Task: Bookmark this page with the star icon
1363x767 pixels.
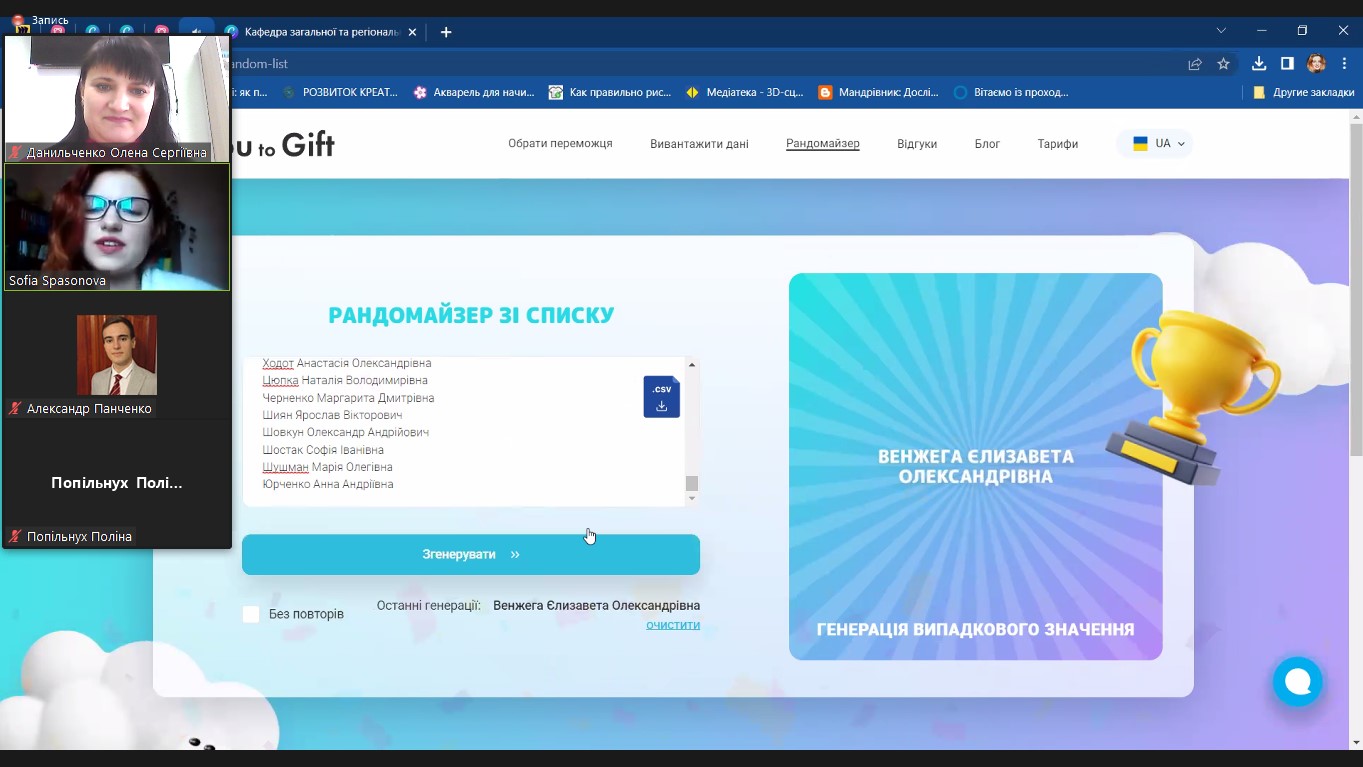Action: pos(1223,64)
